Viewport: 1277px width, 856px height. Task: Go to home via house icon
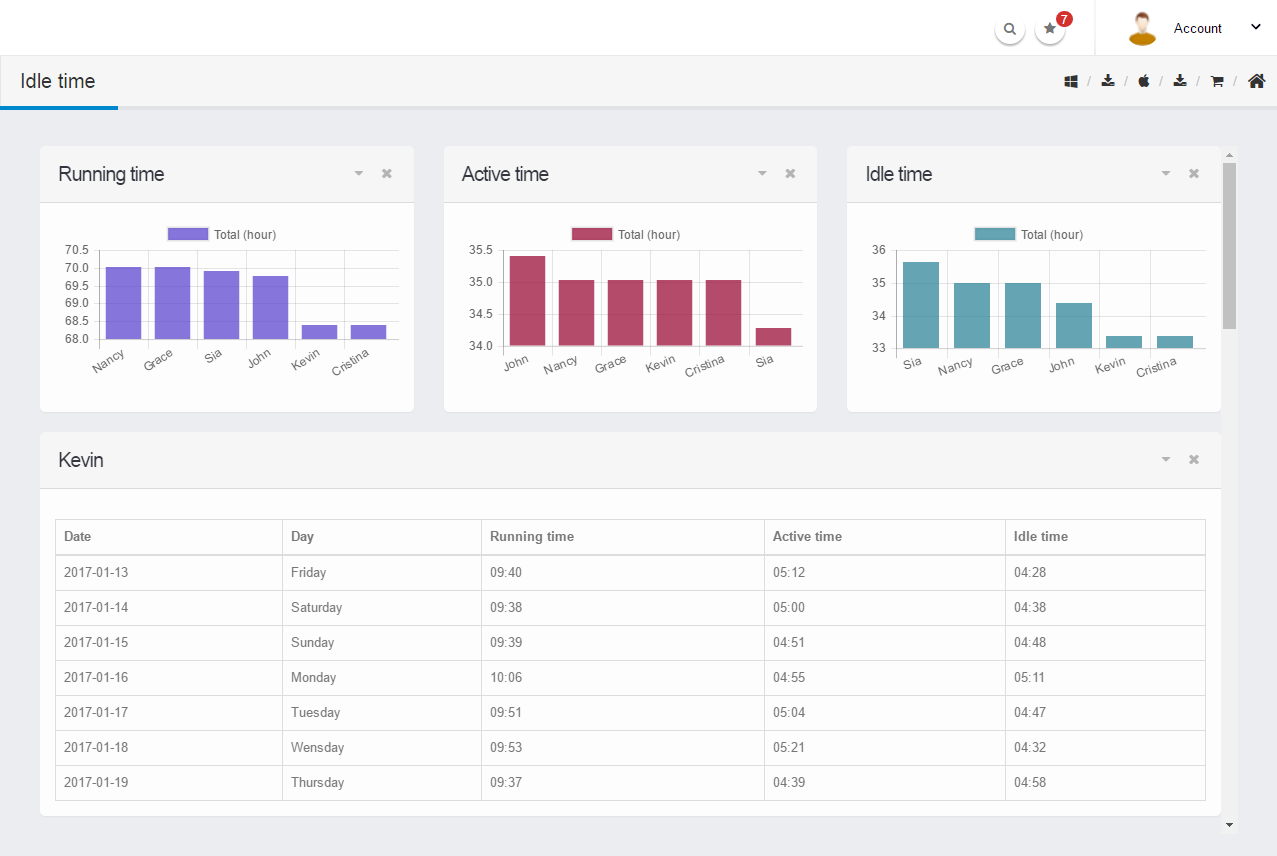[1256, 81]
